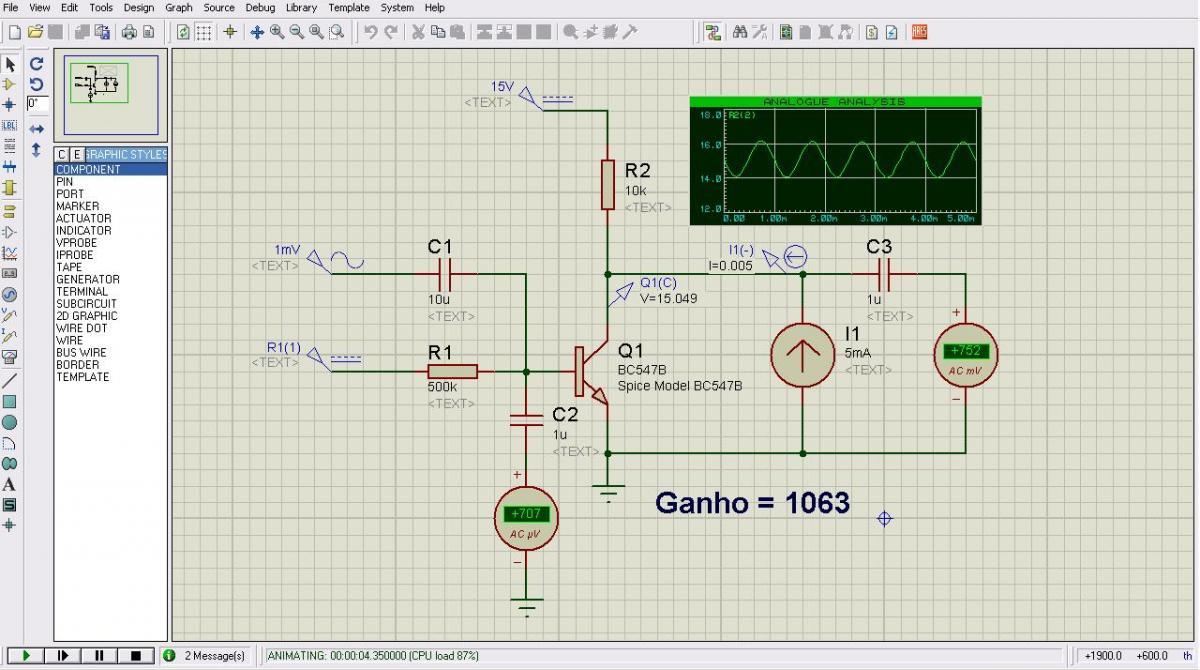Select junction dot mode
The image size is (1200, 670).
click(x=10, y=104)
